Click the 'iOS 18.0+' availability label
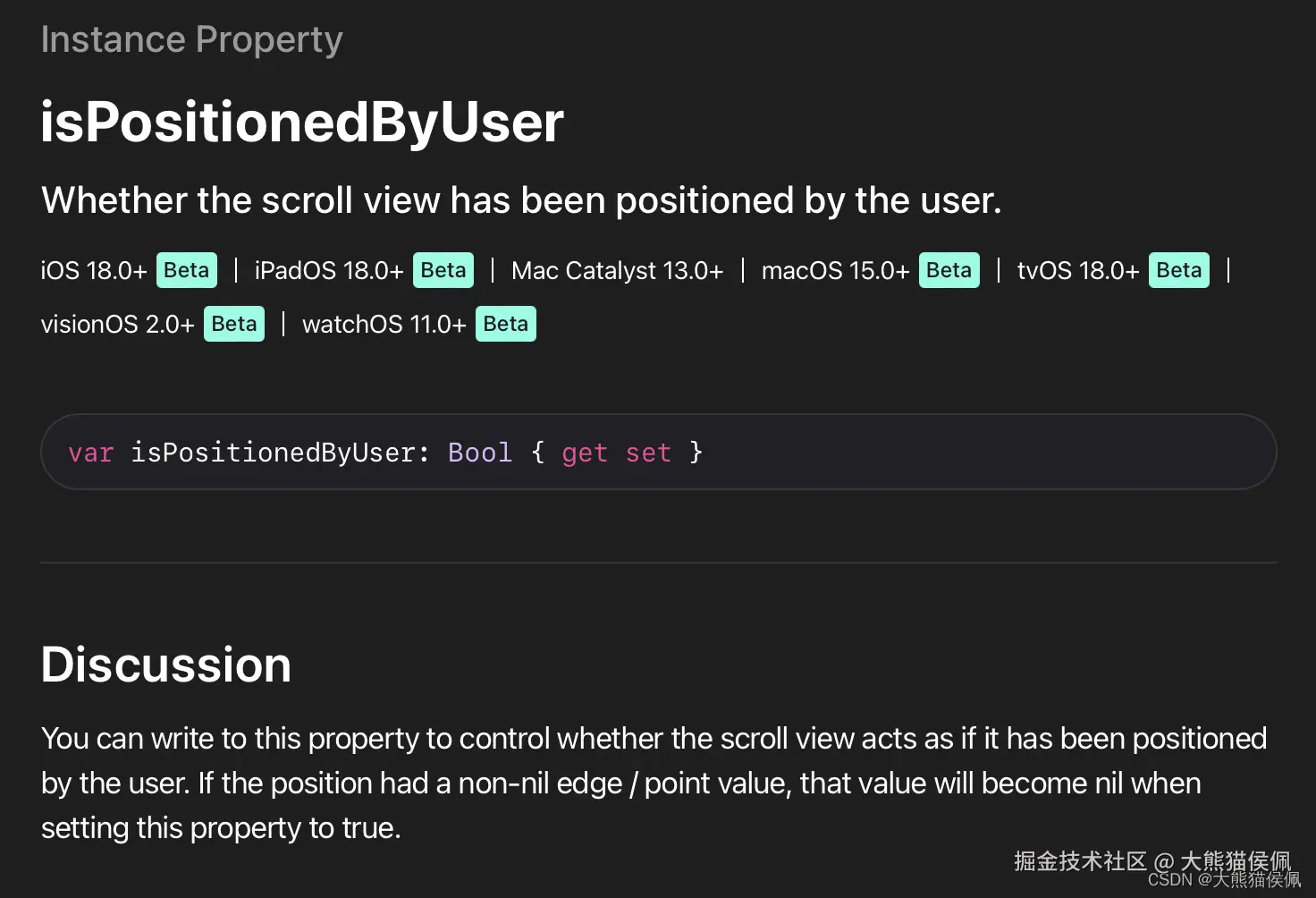1316x898 pixels. (94, 270)
